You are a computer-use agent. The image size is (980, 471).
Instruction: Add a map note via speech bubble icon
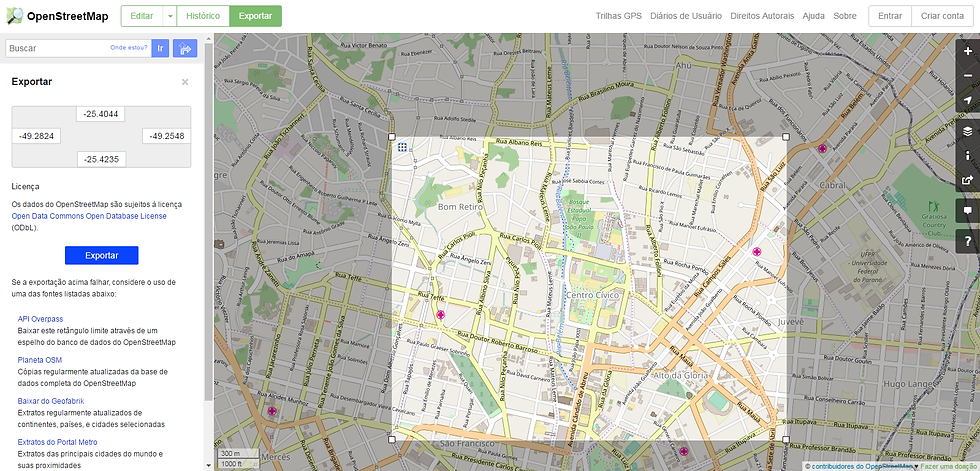968,211
